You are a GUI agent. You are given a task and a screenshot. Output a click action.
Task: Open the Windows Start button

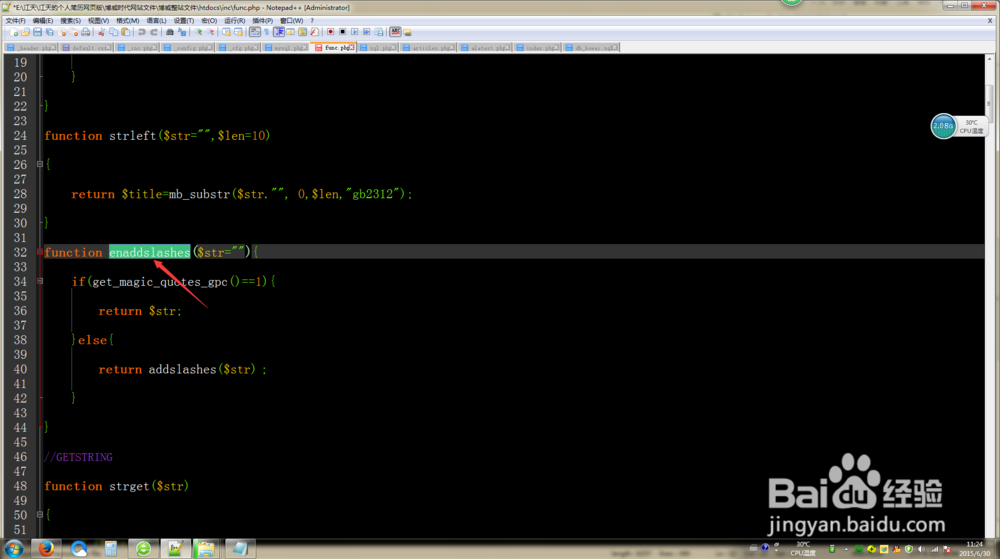pyautogui.click(x=13, y=549)
